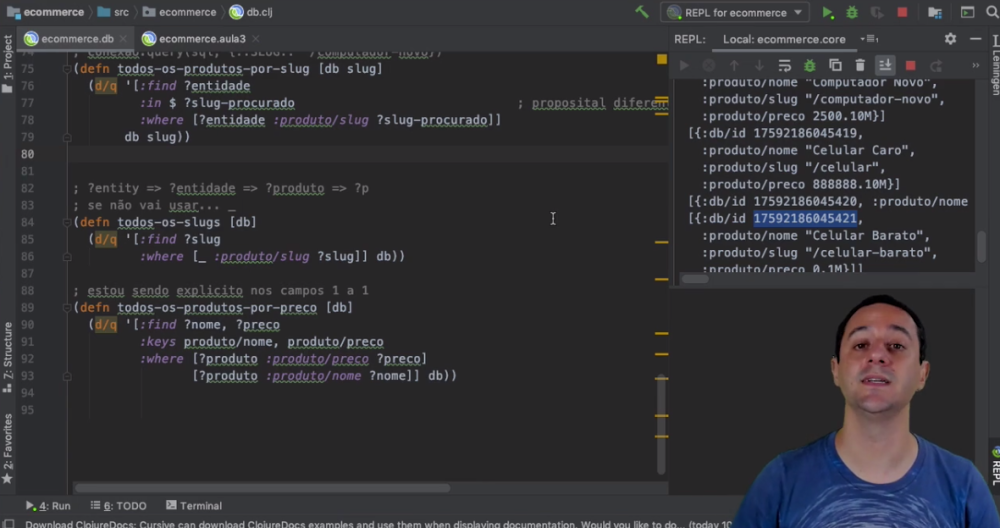The height and width of the screenshot is (528, 1000).
Task: Click fold end marker at line 93
Action: point(67,376)
